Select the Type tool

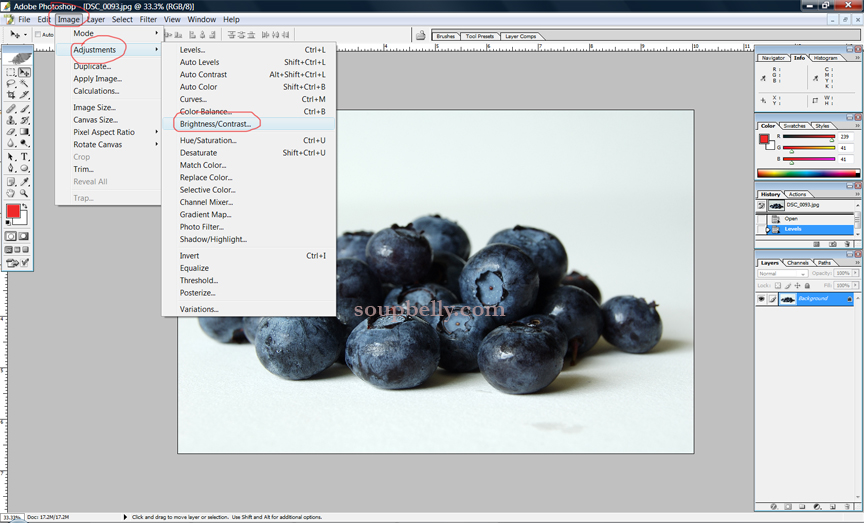[x=24, y=157]
